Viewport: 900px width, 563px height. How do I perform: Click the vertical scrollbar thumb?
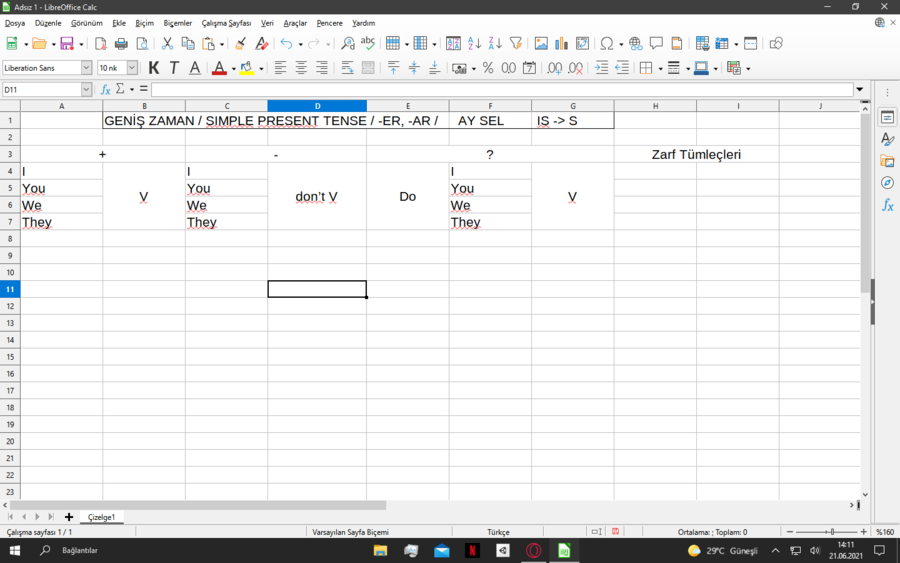click(866, 205)
